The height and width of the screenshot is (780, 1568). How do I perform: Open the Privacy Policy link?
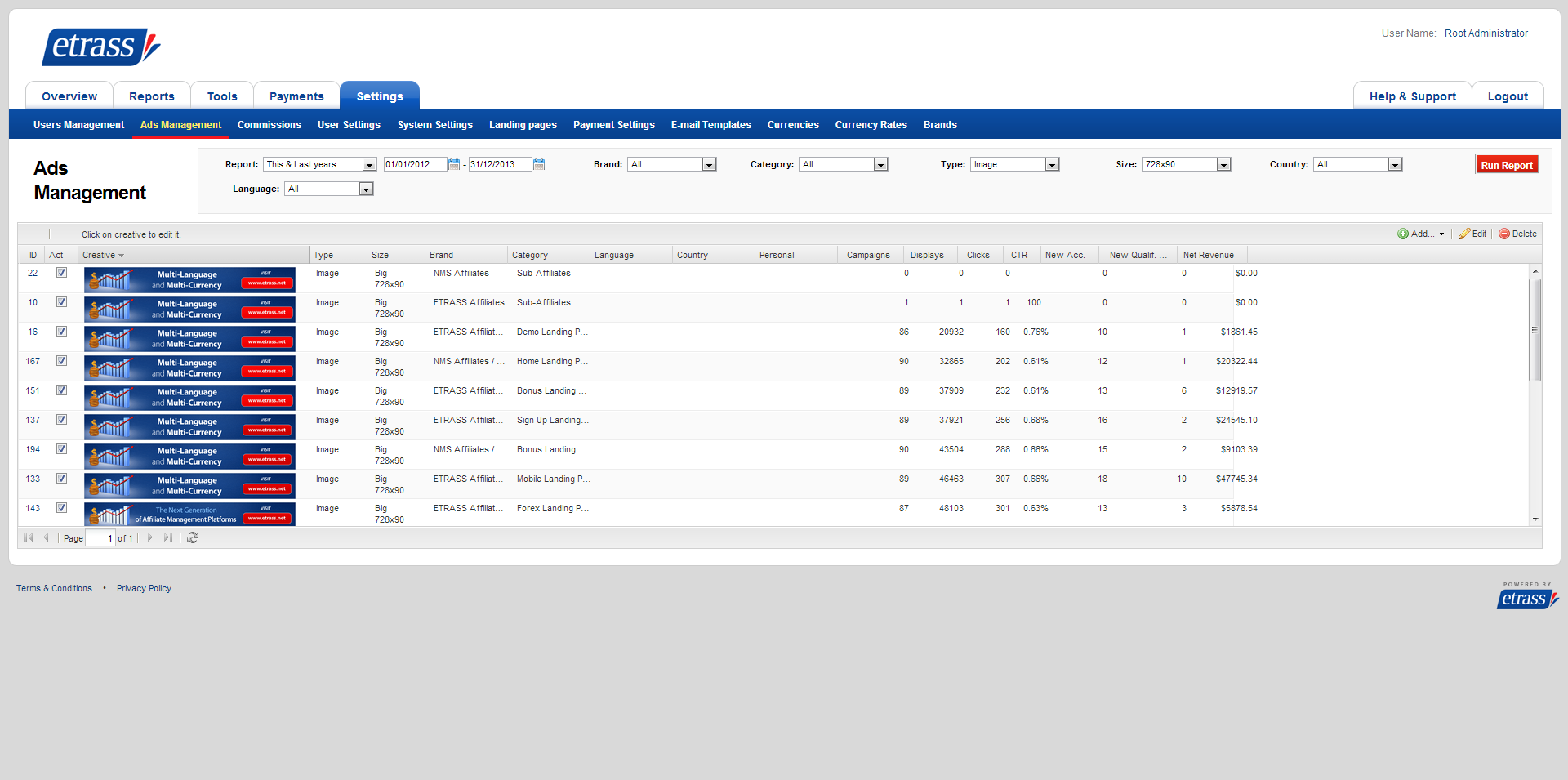coord(144,588)
